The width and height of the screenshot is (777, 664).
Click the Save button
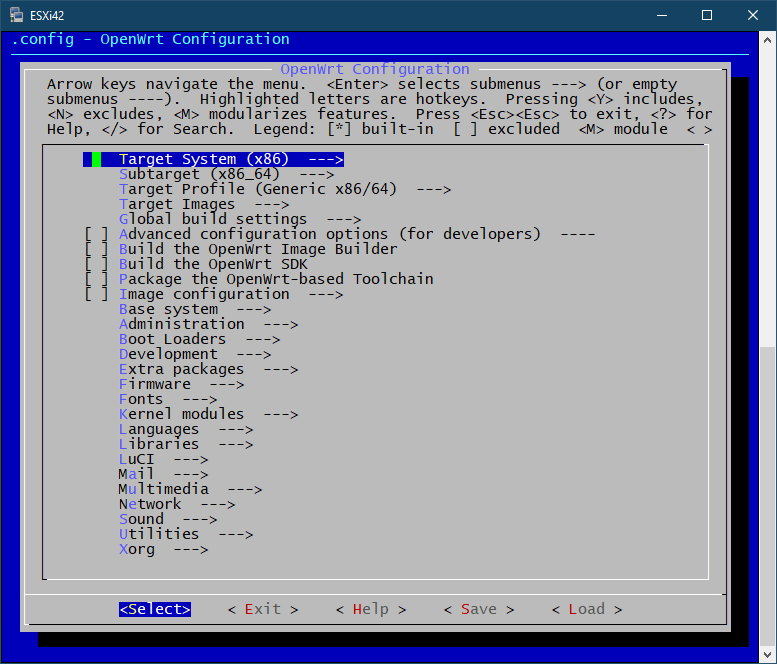pos(479,609)
